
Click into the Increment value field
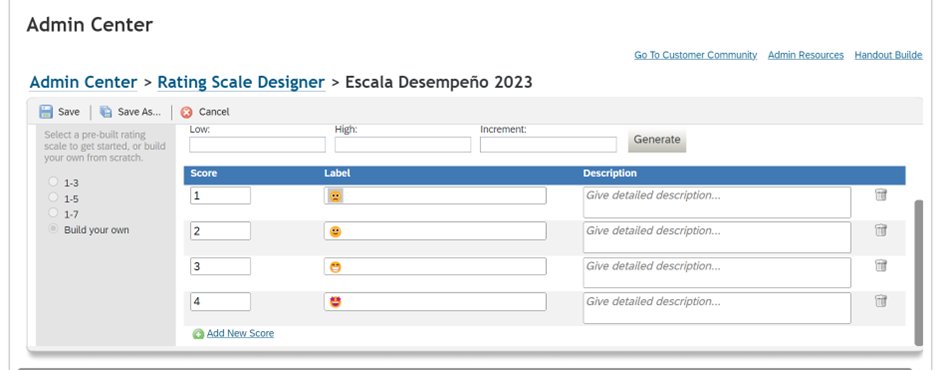click(548, 145)
